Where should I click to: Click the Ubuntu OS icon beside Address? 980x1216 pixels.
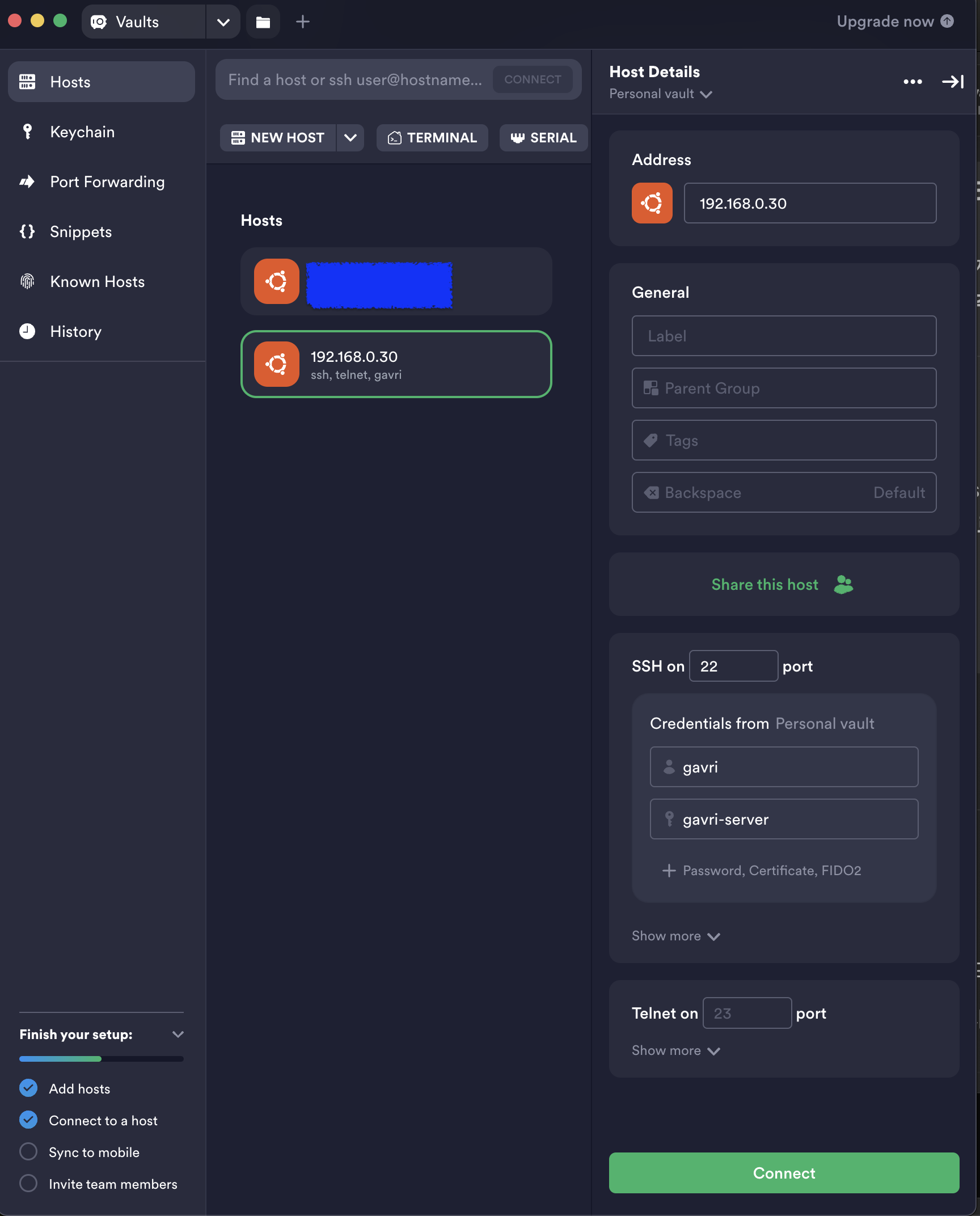point(652,203)
